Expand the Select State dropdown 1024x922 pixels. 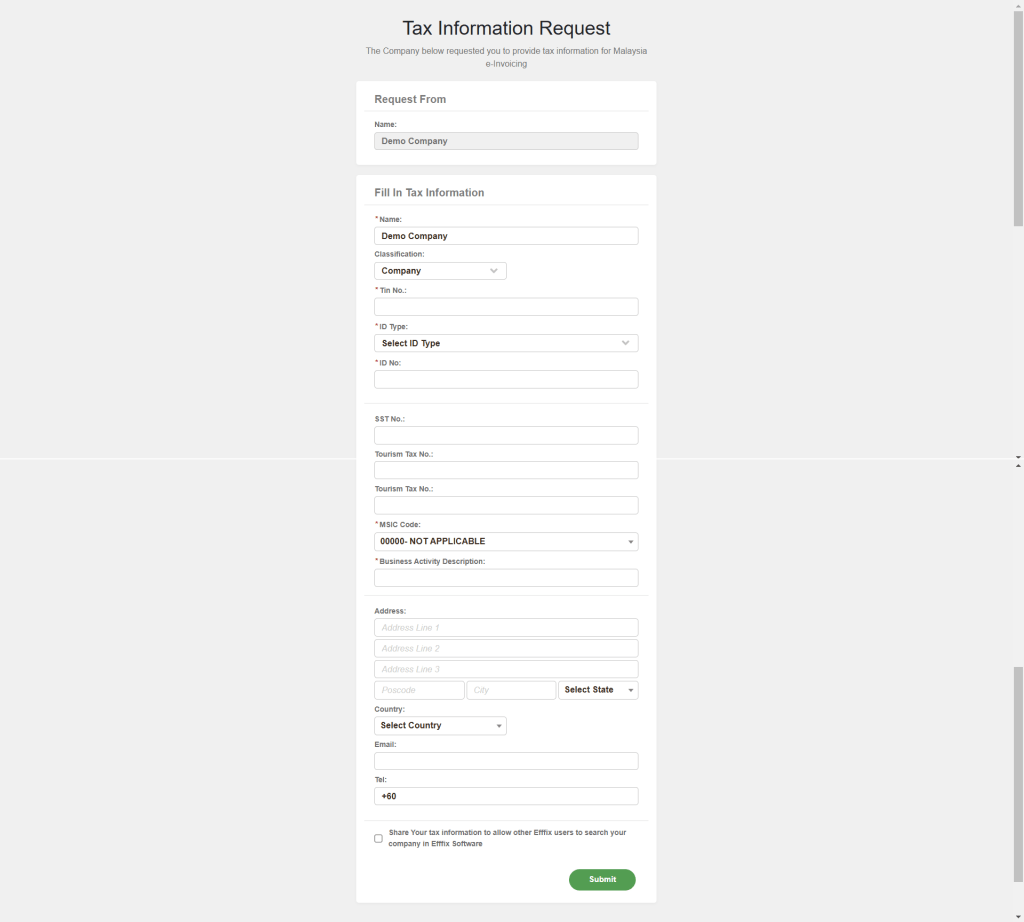pos(598,690)
